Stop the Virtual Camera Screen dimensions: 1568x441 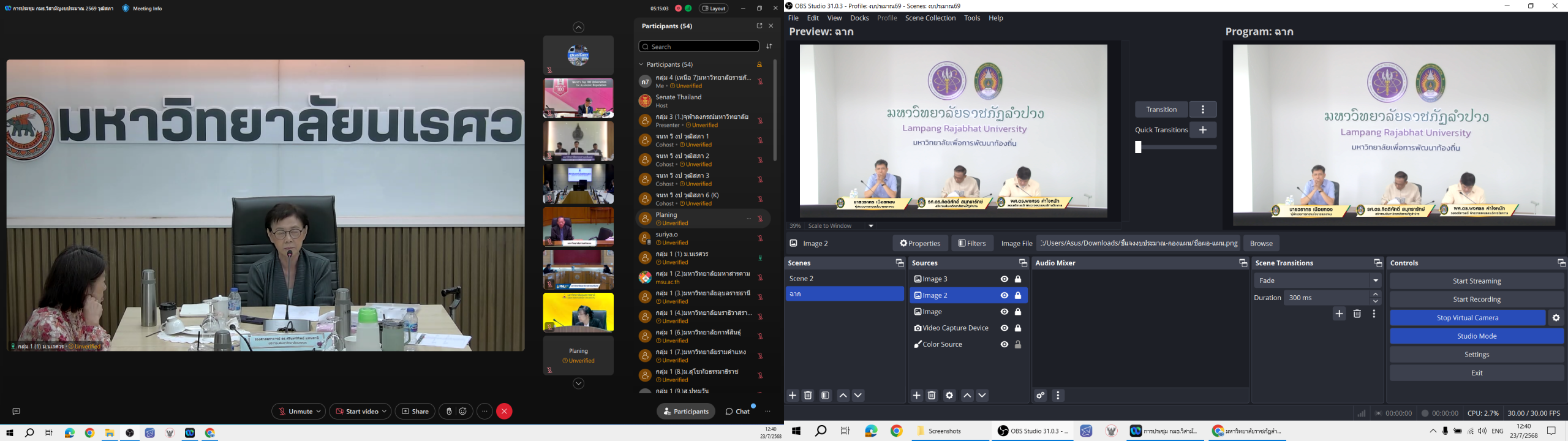(x=1468, y=318)
